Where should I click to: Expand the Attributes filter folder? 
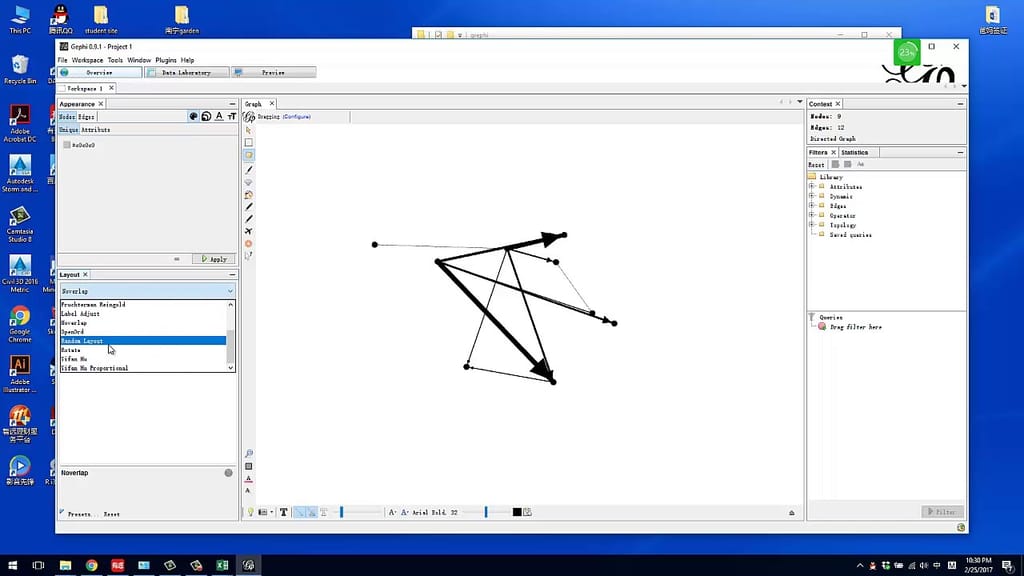[812, 186]
